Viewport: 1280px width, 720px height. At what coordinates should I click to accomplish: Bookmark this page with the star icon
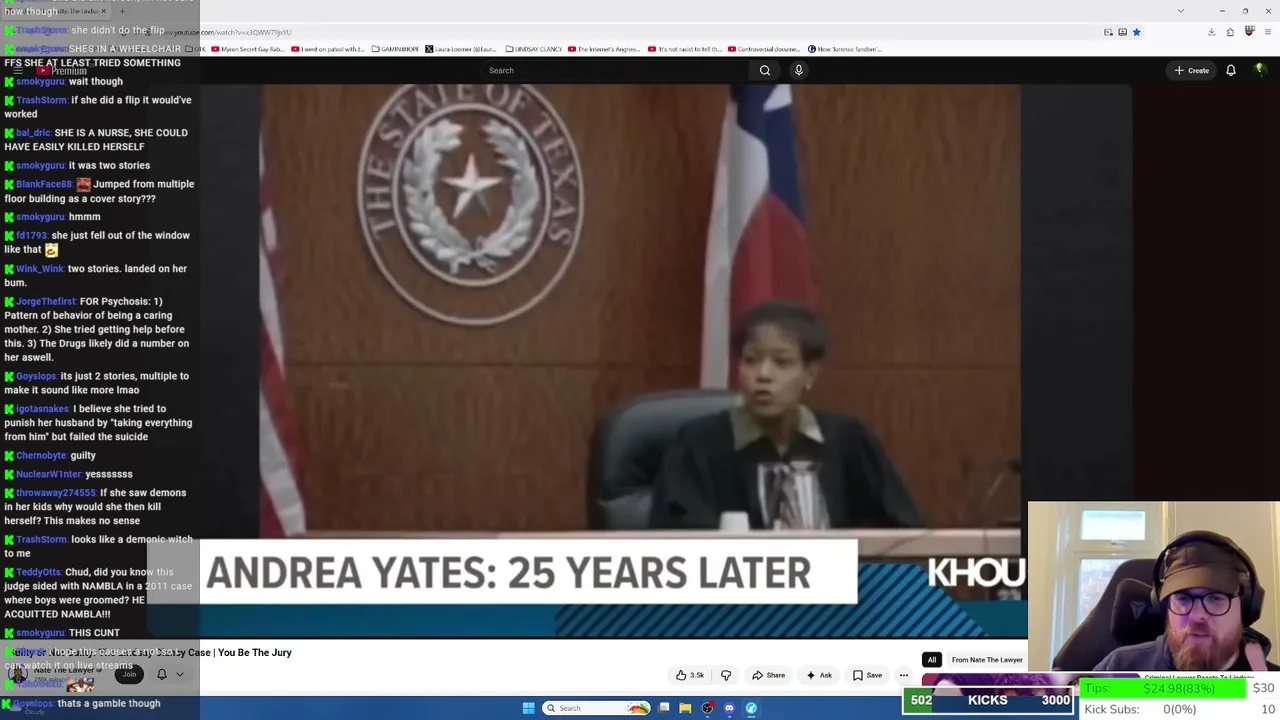[1136, 32]
